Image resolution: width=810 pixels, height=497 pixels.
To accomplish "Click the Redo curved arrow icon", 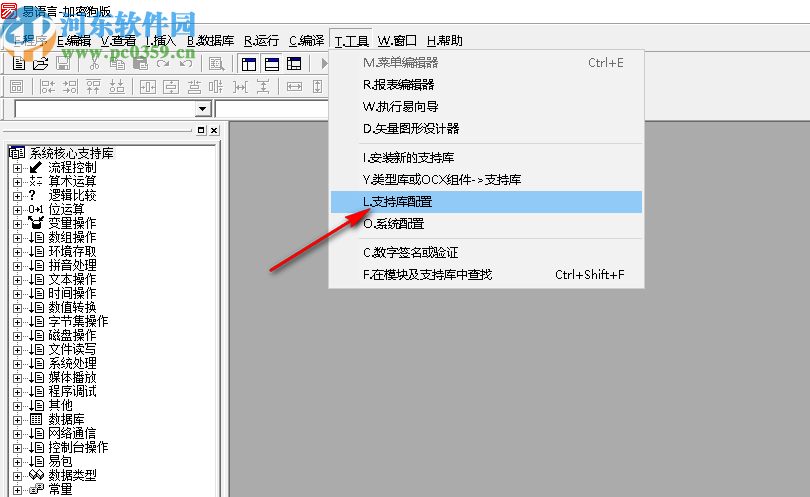I will 163,64.
